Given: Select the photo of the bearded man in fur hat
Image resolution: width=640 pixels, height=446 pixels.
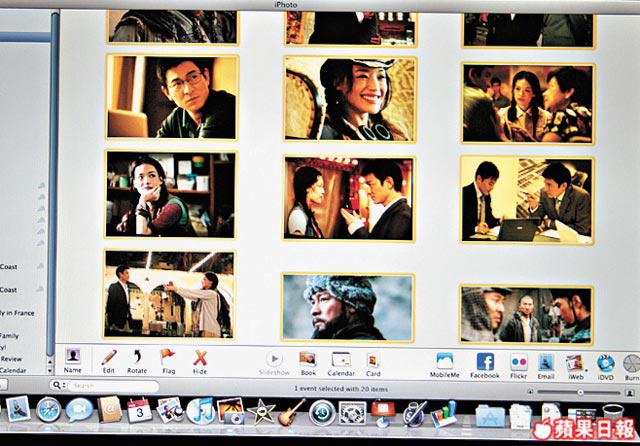Looking at the screenshot, I should (348, 308).
